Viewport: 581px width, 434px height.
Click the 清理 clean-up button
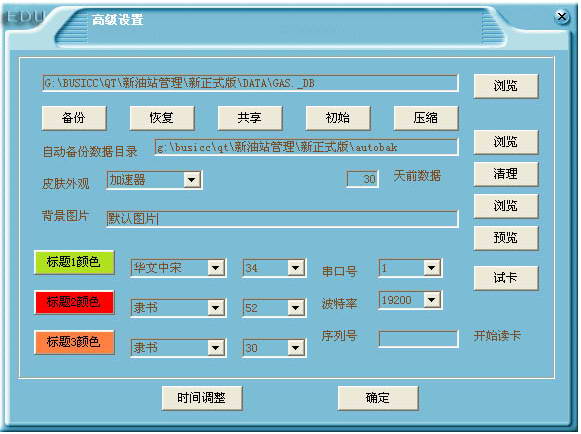pos(506,174)
